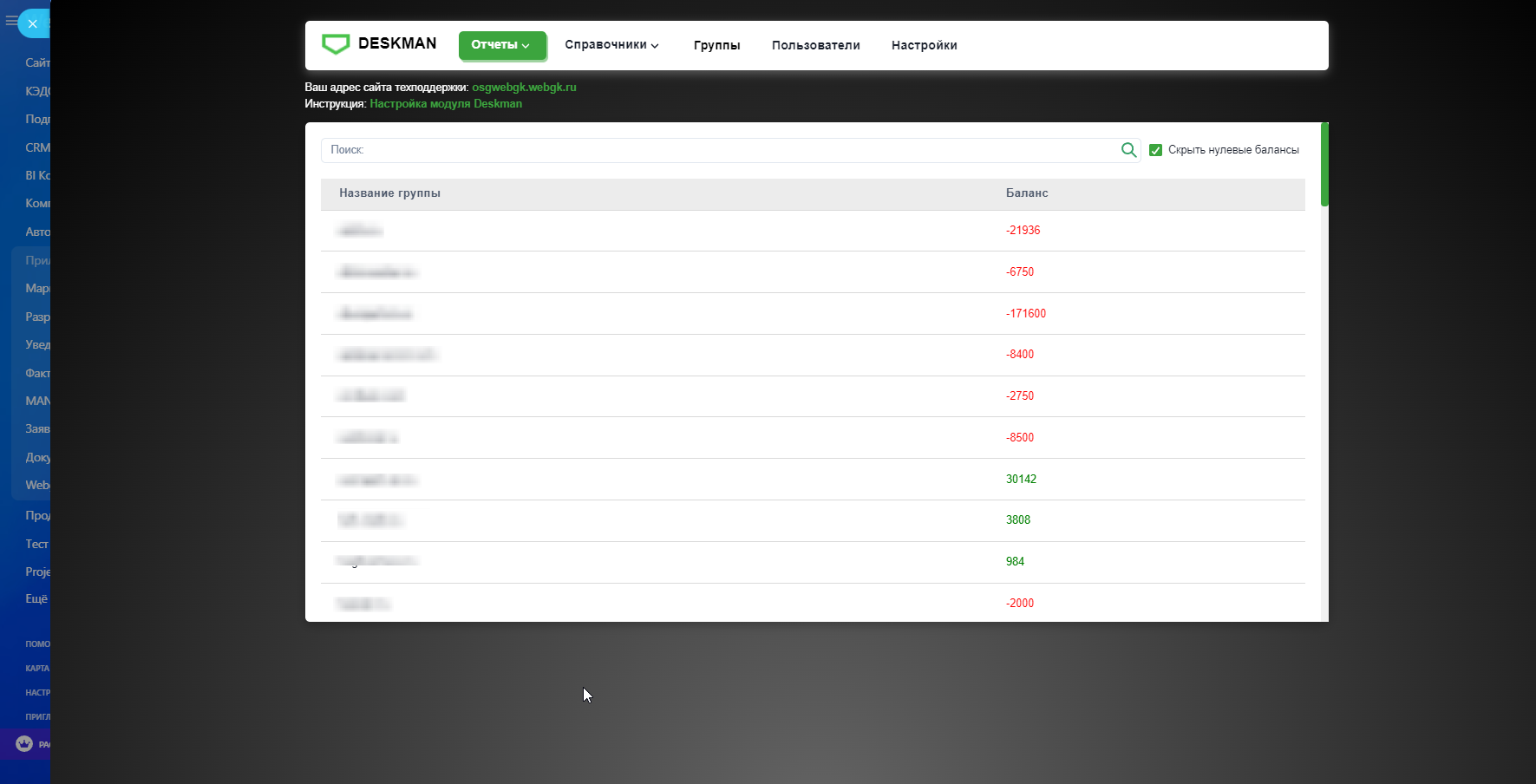This screenshot has height=784, width=1536.
Task: Click the crown icon at sidebar bottom
Action: click(x=24, y=743)
